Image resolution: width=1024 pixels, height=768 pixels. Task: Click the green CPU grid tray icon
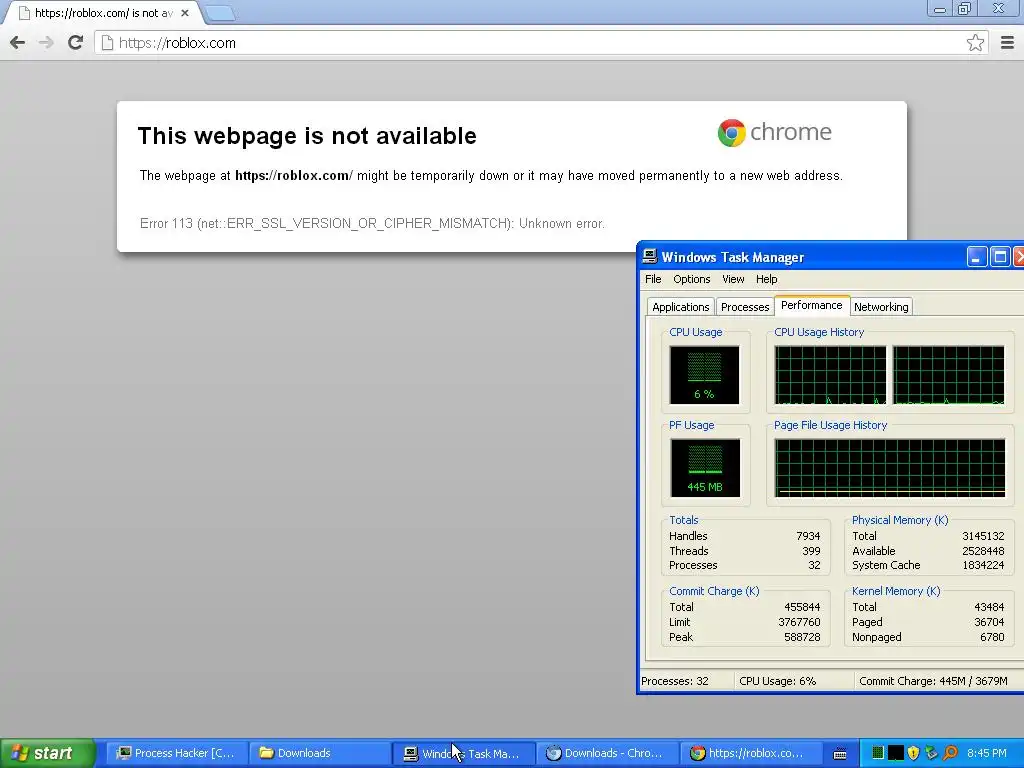878,753
